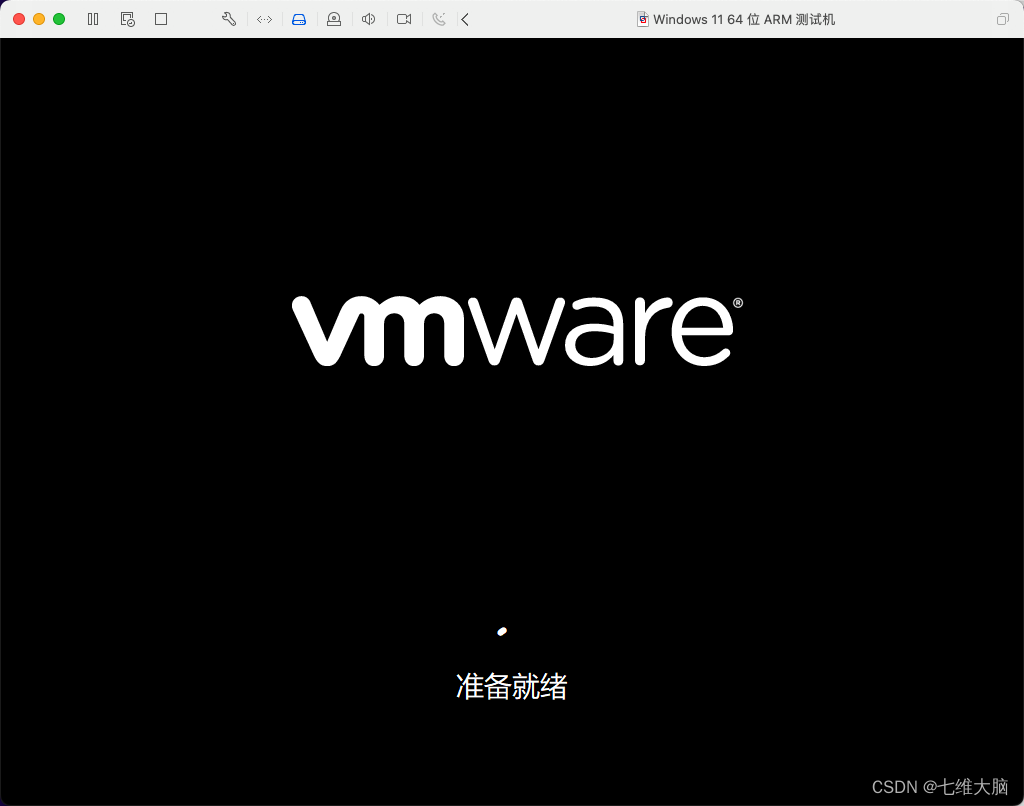Image resolution: width=1024 pixels, height=806 pixels.
Task: Click the Bluetooth phone device icon
Action: tap(438, 19)
